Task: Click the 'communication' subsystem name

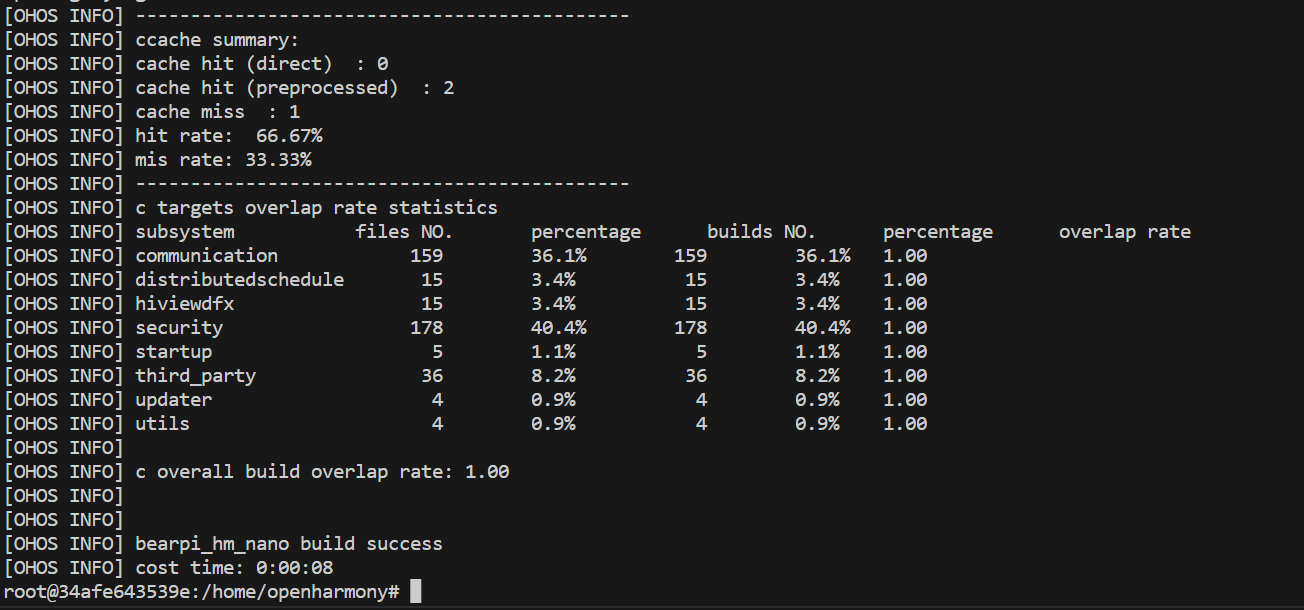Action: [x=207, y=256]
